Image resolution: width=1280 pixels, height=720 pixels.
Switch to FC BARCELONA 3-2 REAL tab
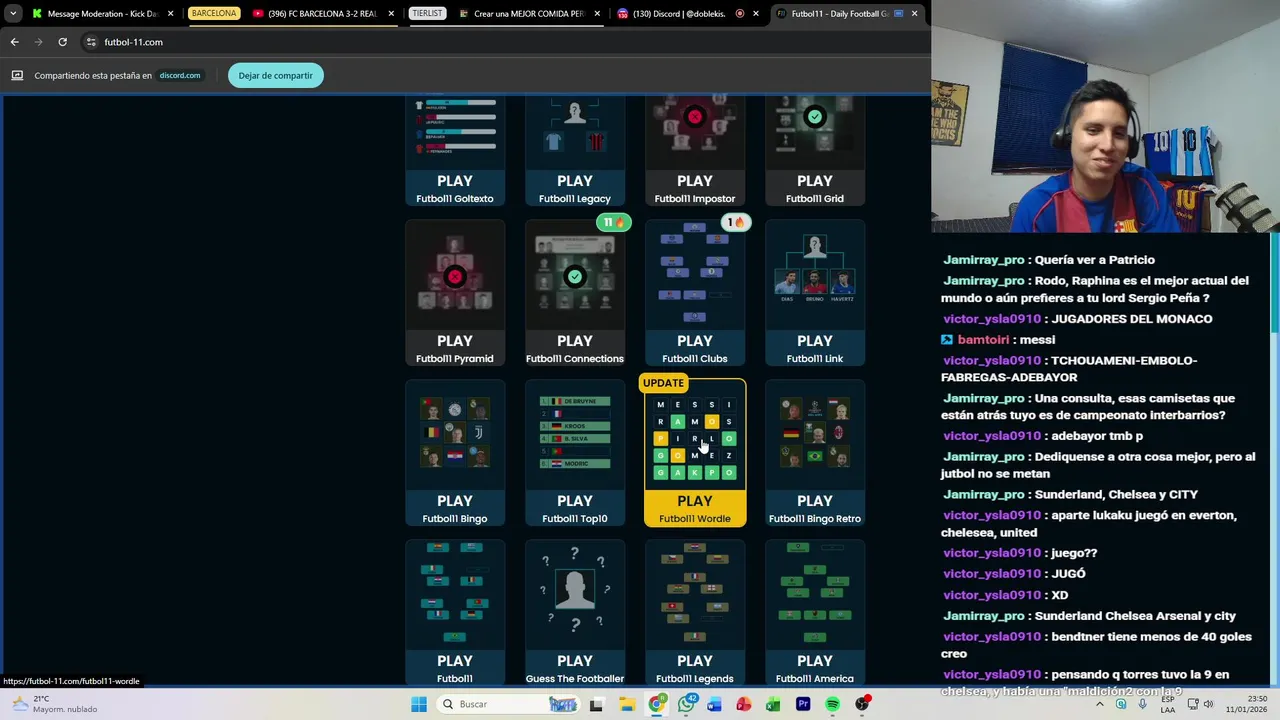(322, 14)
